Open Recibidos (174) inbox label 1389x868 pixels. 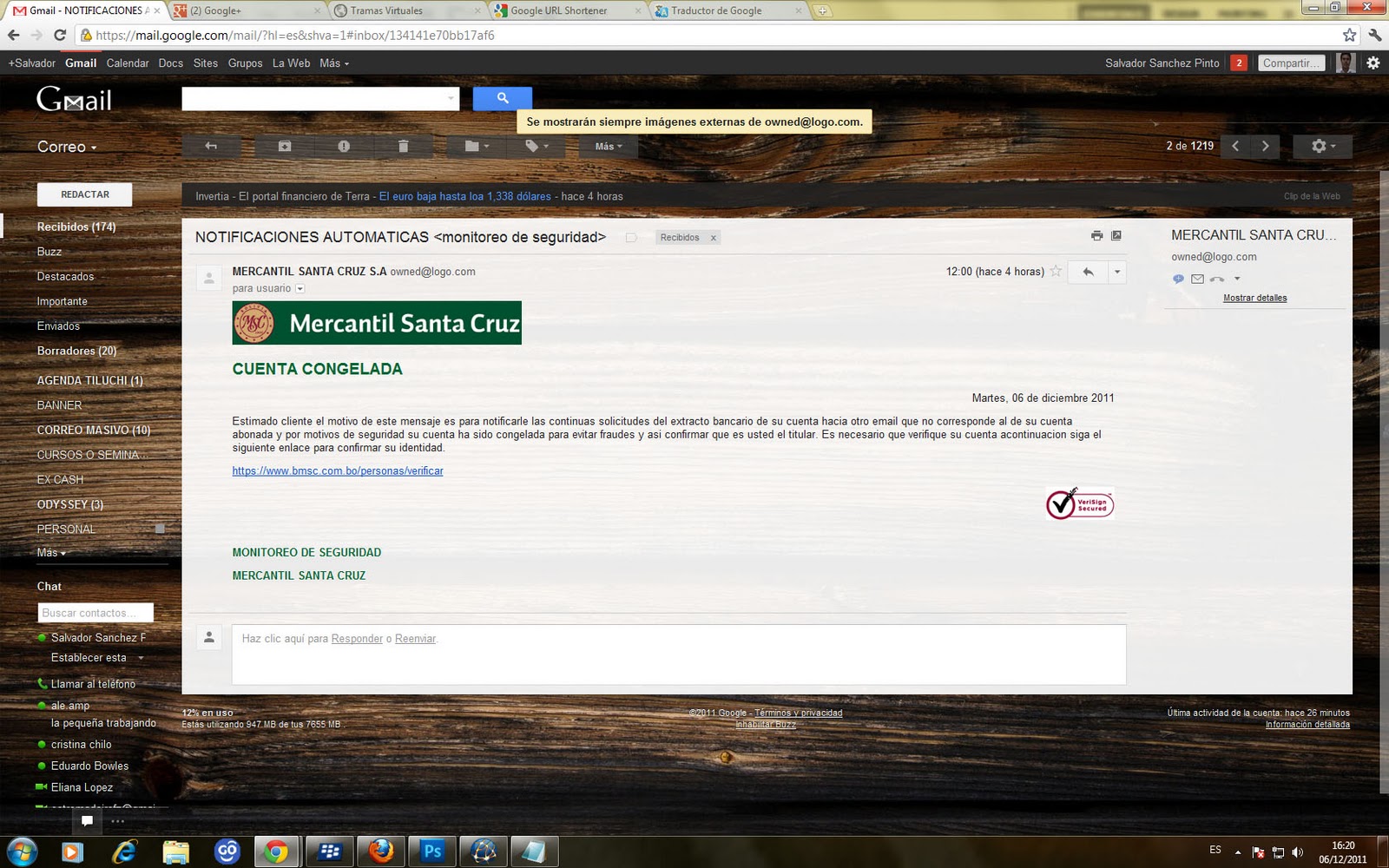[76, 227]
